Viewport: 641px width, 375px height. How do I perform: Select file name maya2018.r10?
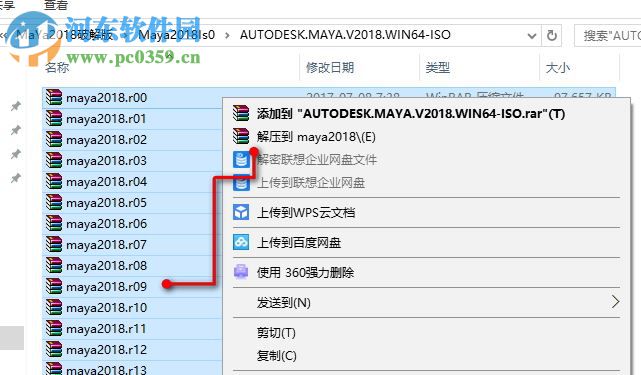pyautogui.click(x=106, y=308)
